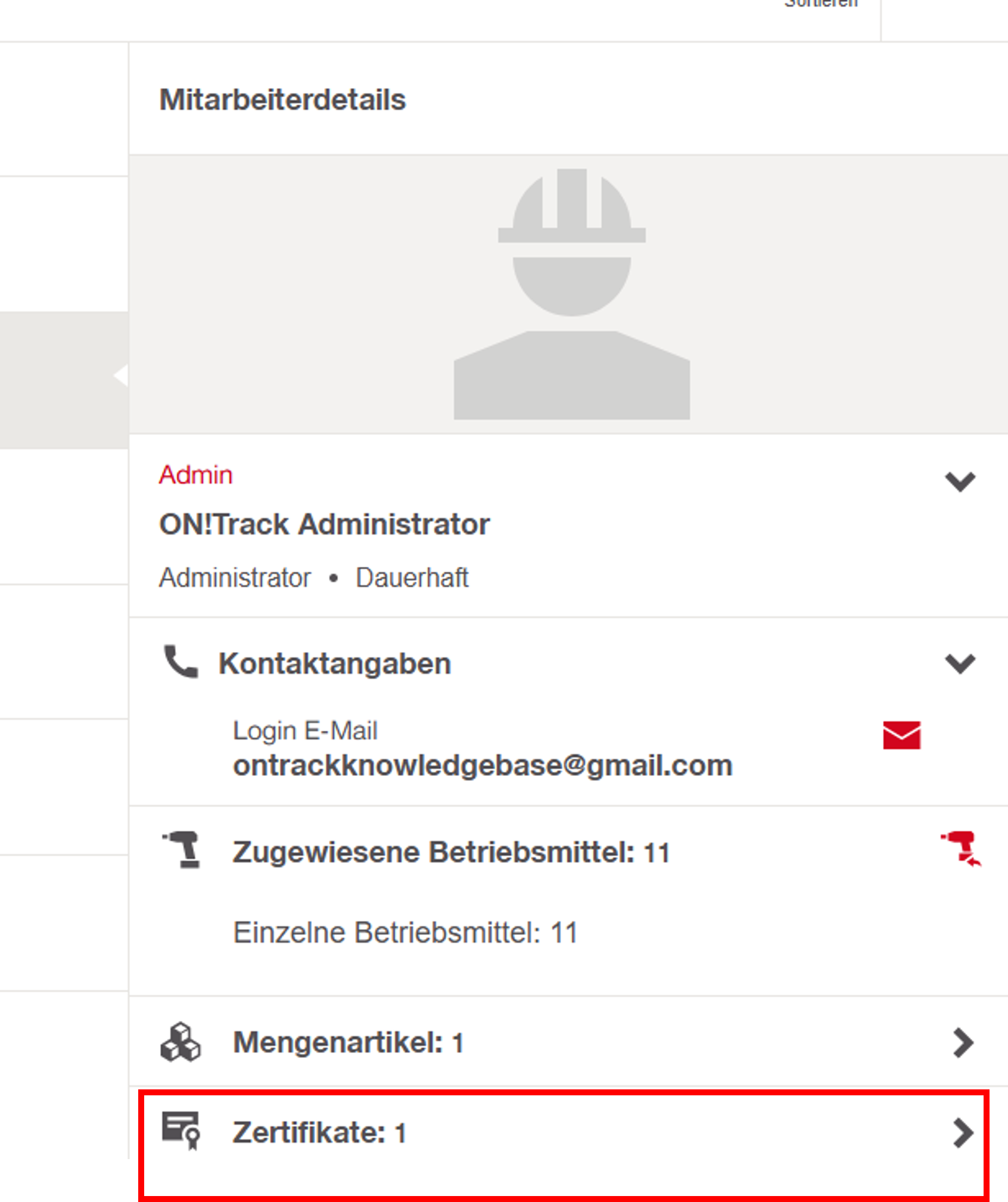Click the Sortieren button at top
The width and height of the screenshot is (1008, 1202).
click(x=821, y=5)
